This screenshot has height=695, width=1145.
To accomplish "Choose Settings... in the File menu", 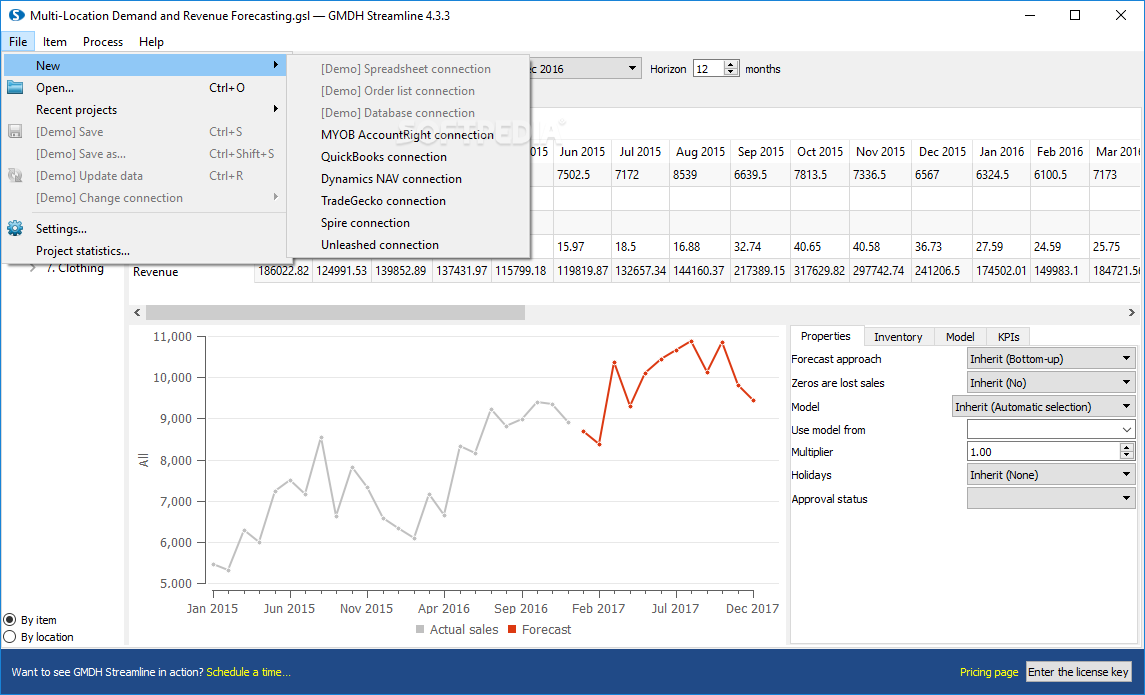I will click(146, 229).
